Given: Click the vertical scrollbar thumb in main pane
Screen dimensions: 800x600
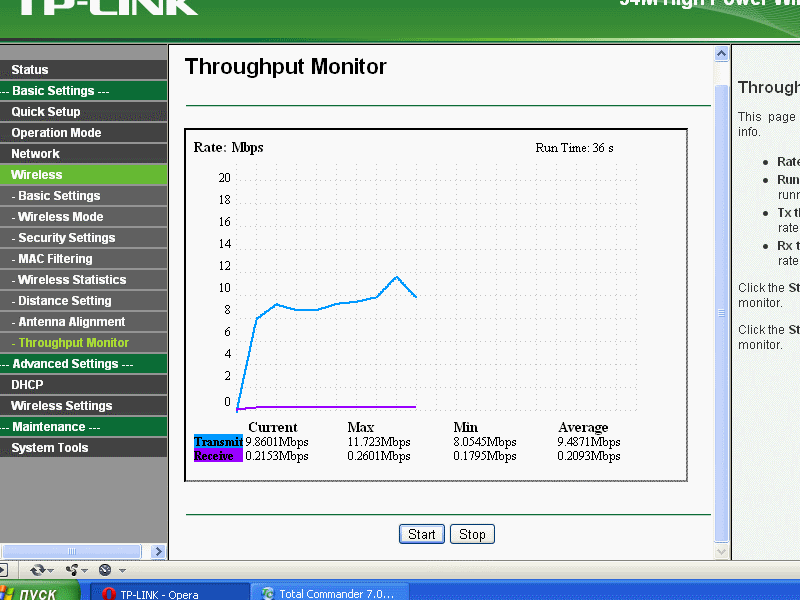Looking at the screenshot, I should pyautogui.click(x=721, y=313).
